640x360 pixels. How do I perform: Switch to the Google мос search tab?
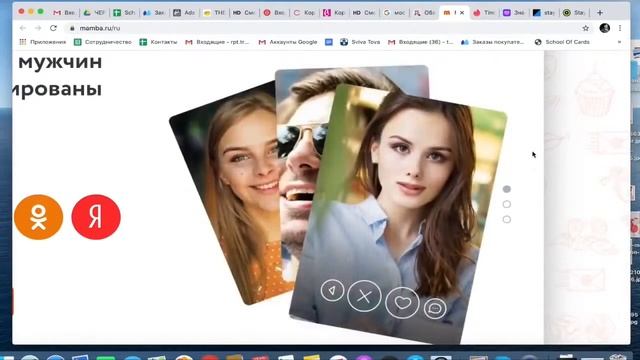[x=394, y=13]
